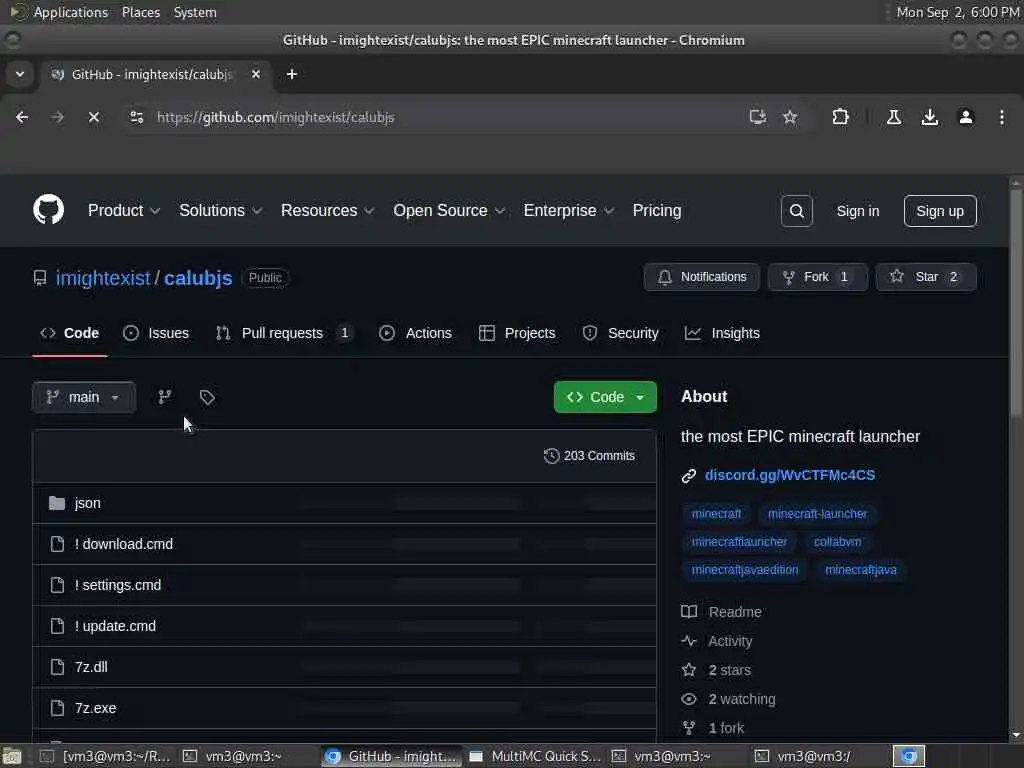Expand the Product menu
Image resolution: width=1024 pixels, height=768 pixels.
124,210
